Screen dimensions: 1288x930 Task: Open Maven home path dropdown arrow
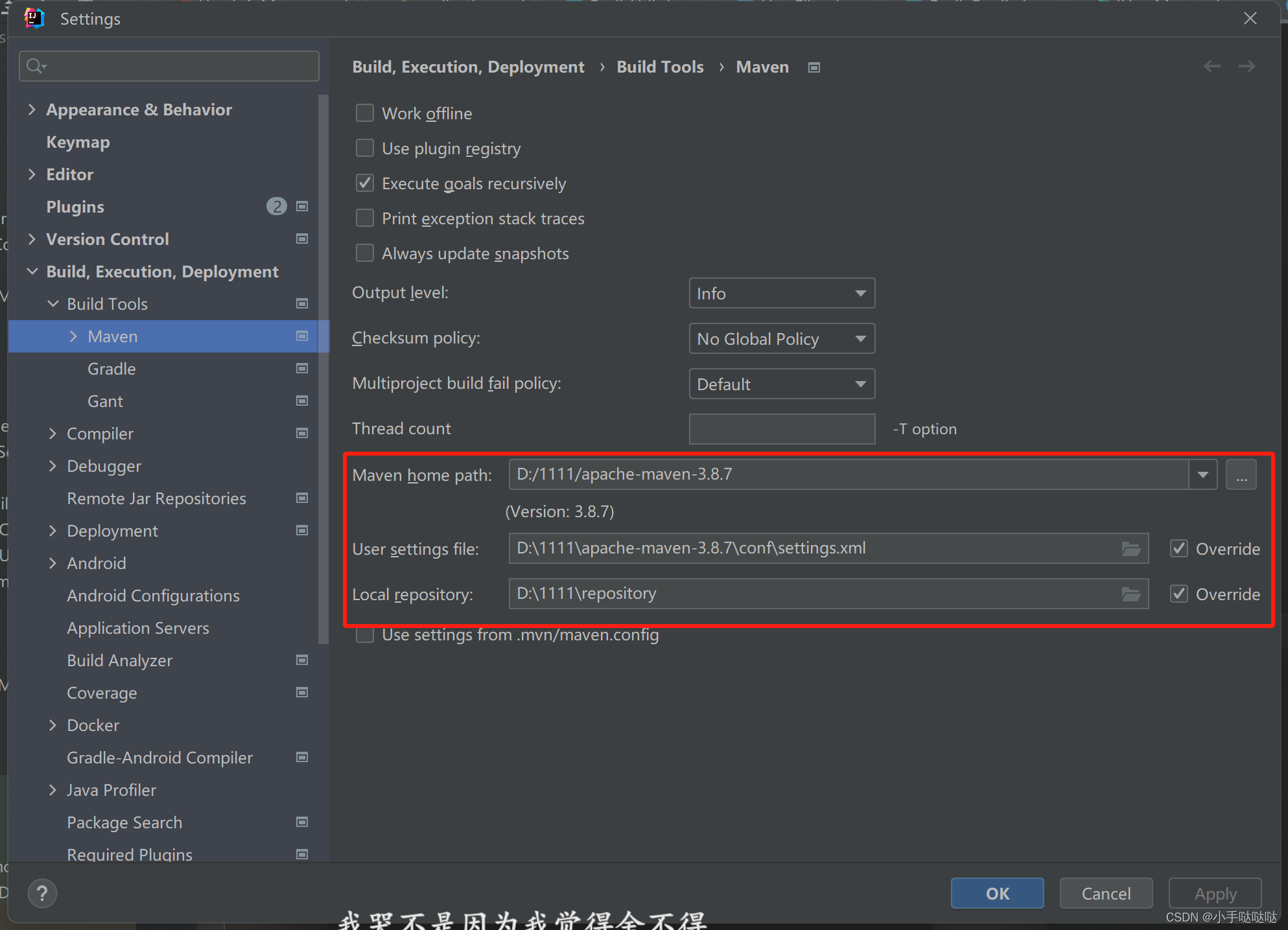pyautogui.click(x=1202, y=475)
